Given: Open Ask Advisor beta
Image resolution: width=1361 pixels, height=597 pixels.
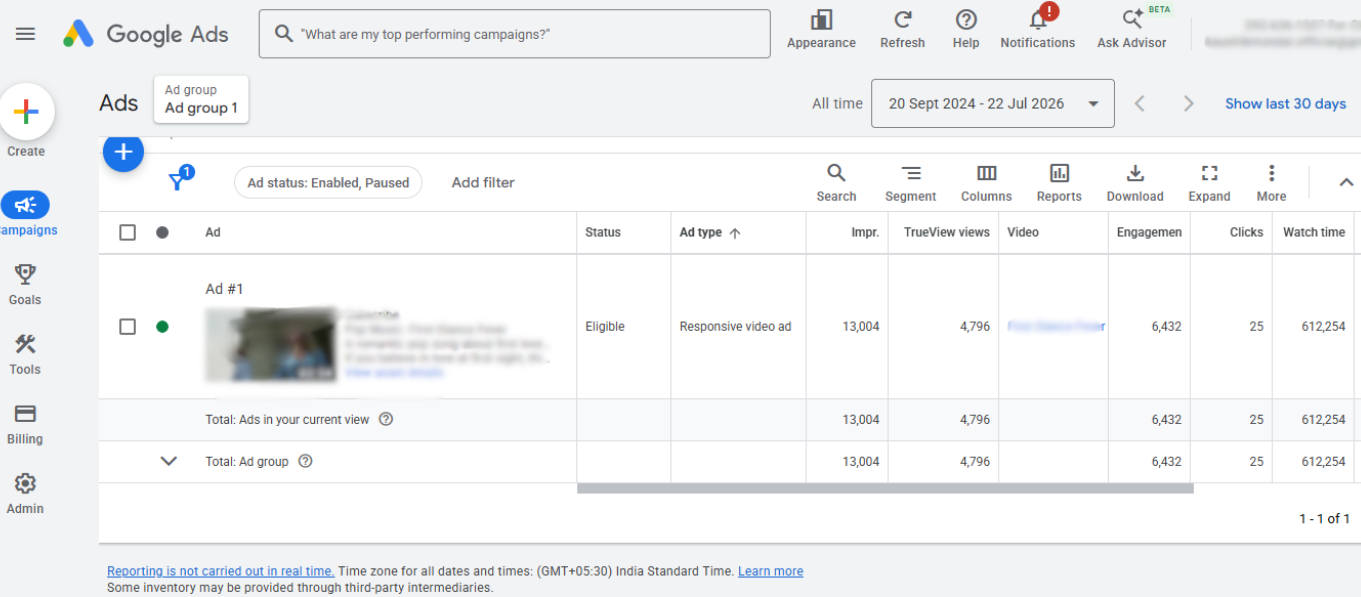Looking at the screenshot, I should pyautogui.click(x=1131, y=30).
